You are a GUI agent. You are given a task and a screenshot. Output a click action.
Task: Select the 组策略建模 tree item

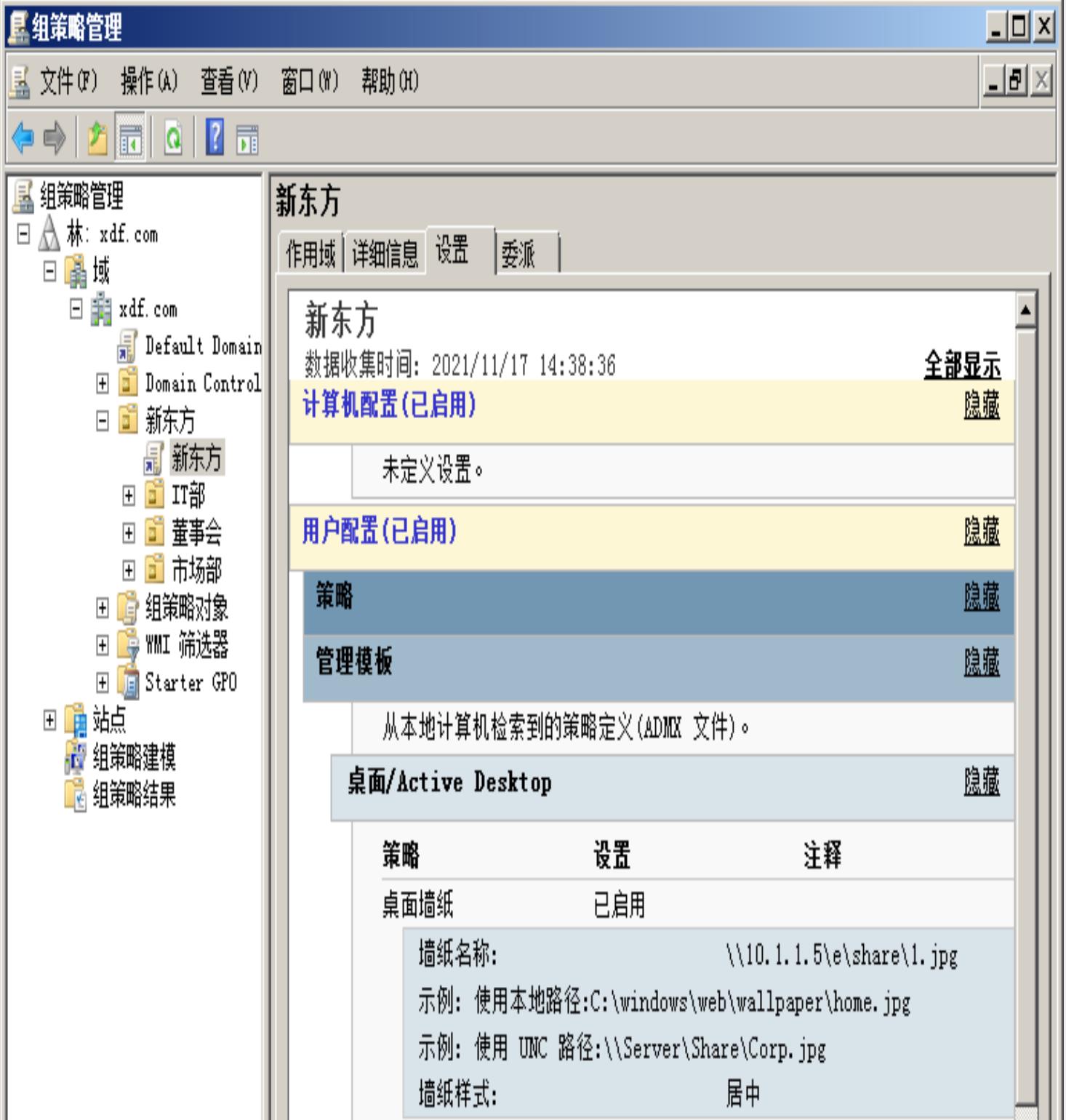pyautogui.click(x=134, y=758)
